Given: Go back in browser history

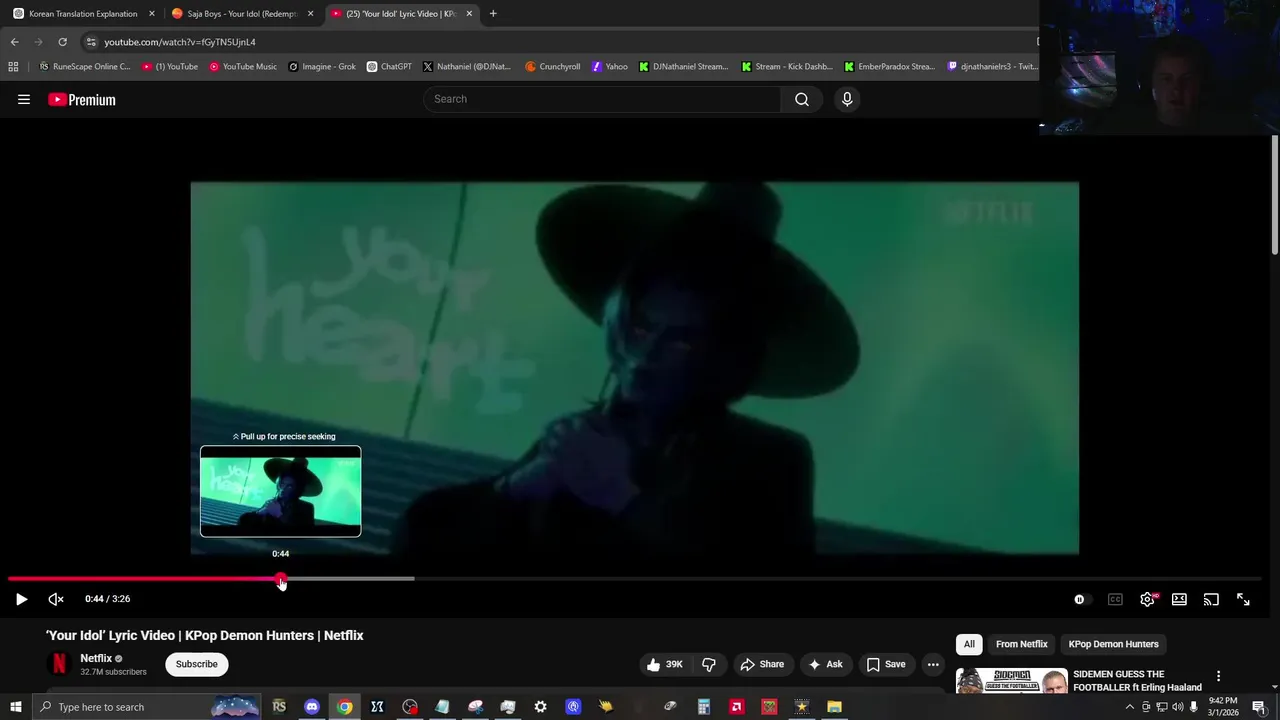Looking at the screenshot, I should (x=14, y=42).
